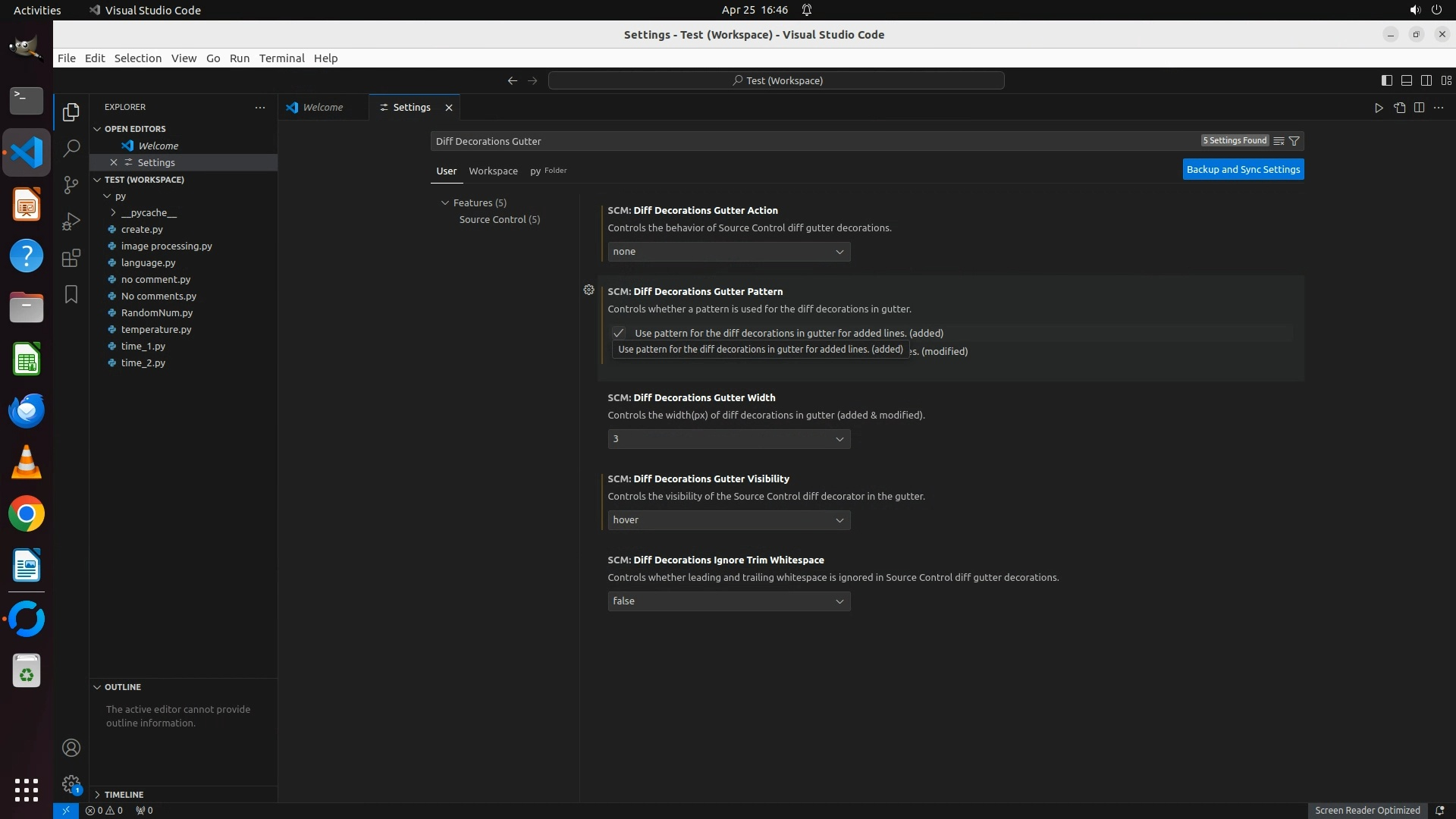Open the Search view in activity bar
1456x819 pixels.
tap(71, 148)
